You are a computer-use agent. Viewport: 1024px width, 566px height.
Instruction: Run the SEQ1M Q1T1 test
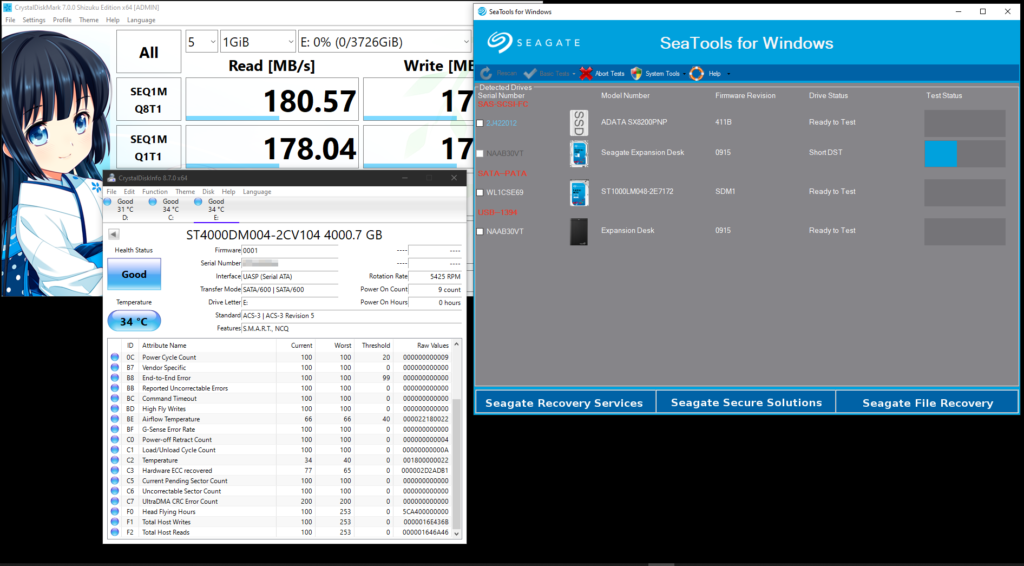149,148
